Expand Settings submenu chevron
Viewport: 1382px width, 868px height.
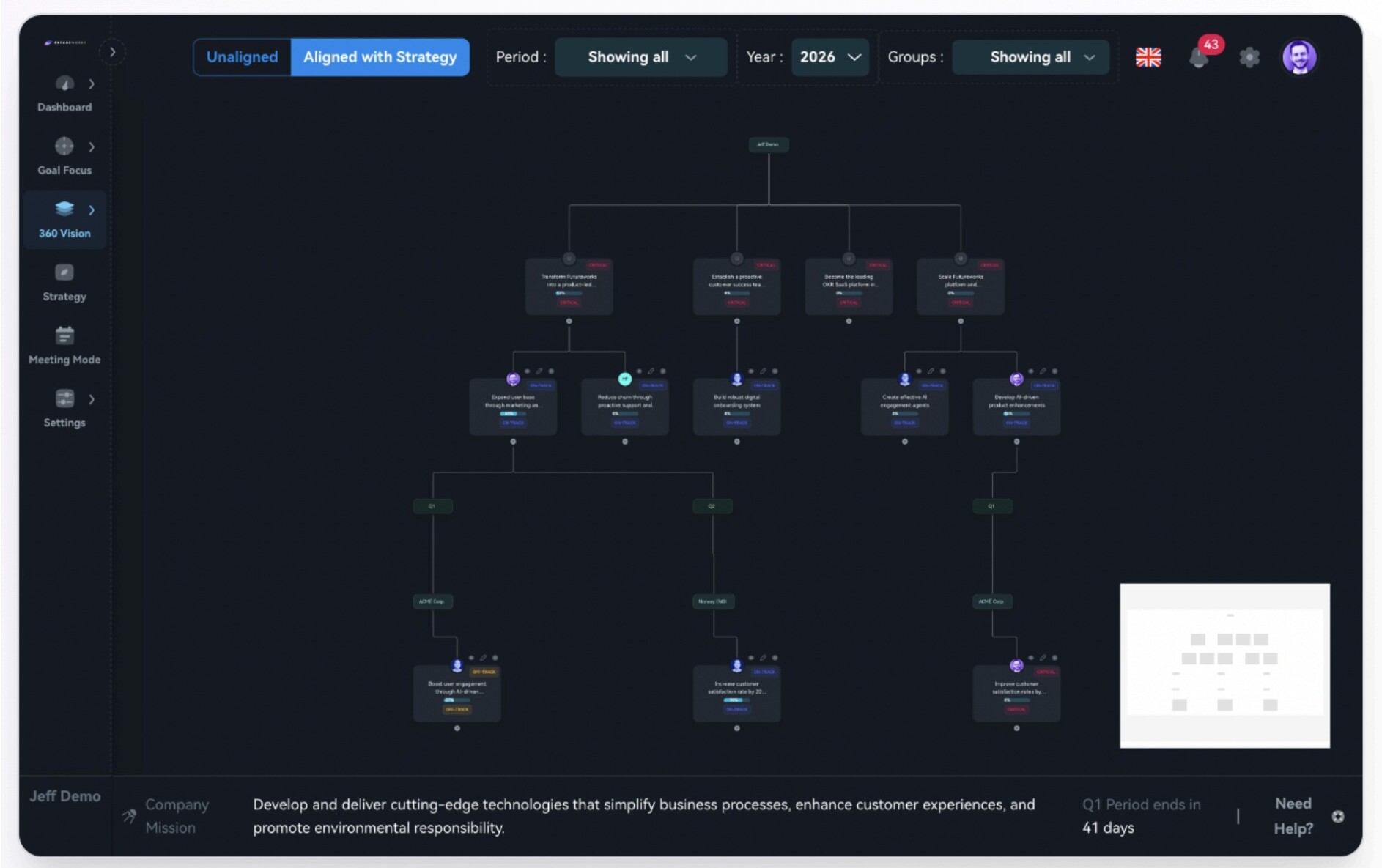(92, 399)
